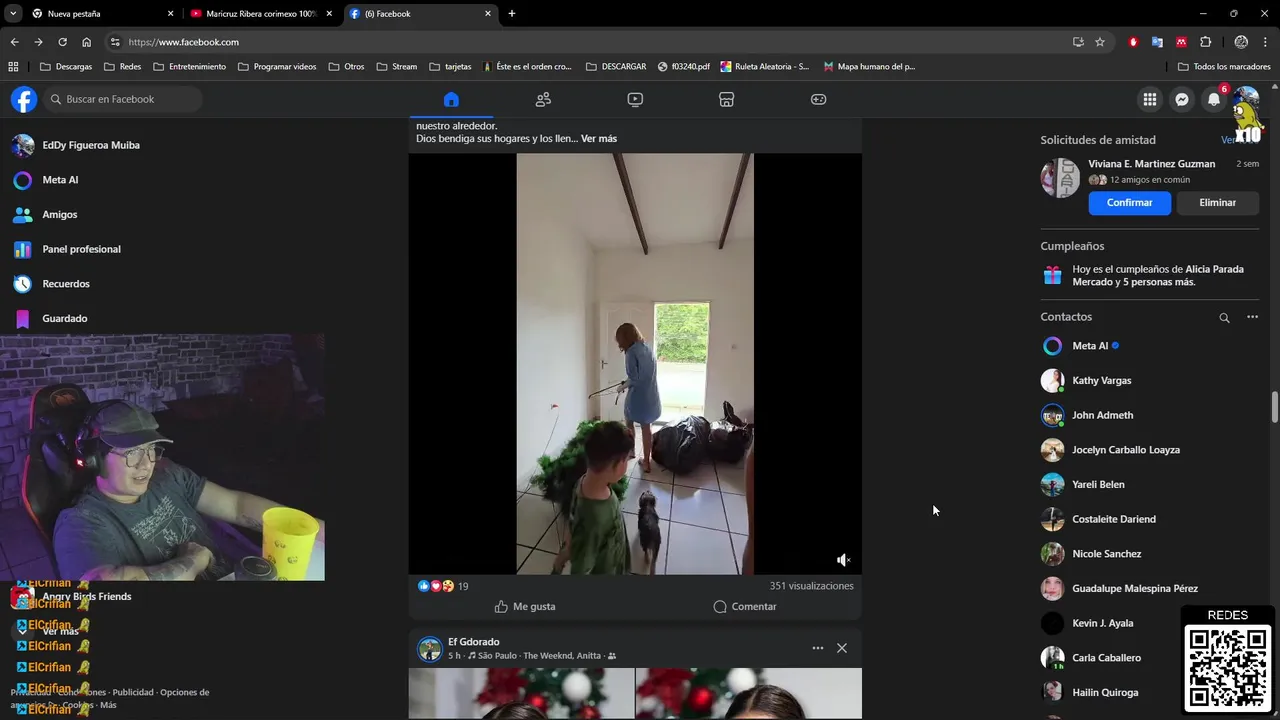
Task: Open chat with Nicole Sanchez
Action: (1107, 554)
